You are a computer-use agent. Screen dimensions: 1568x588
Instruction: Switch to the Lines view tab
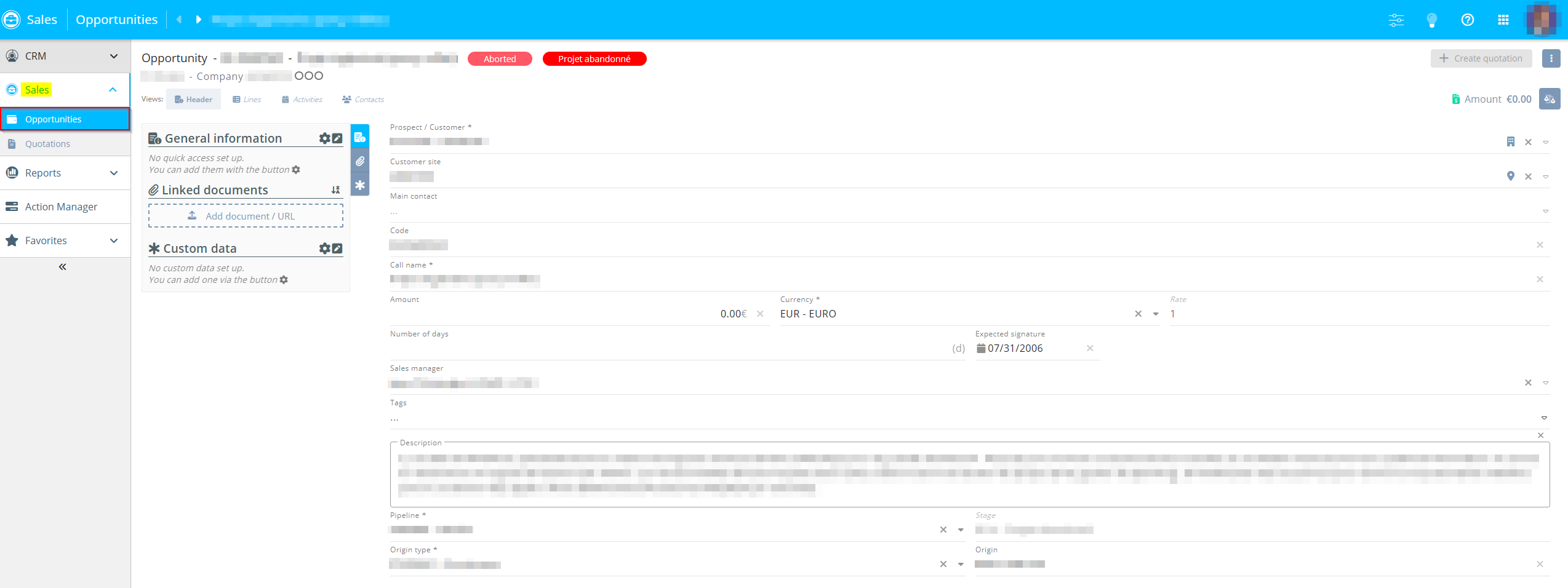point(247,100)
